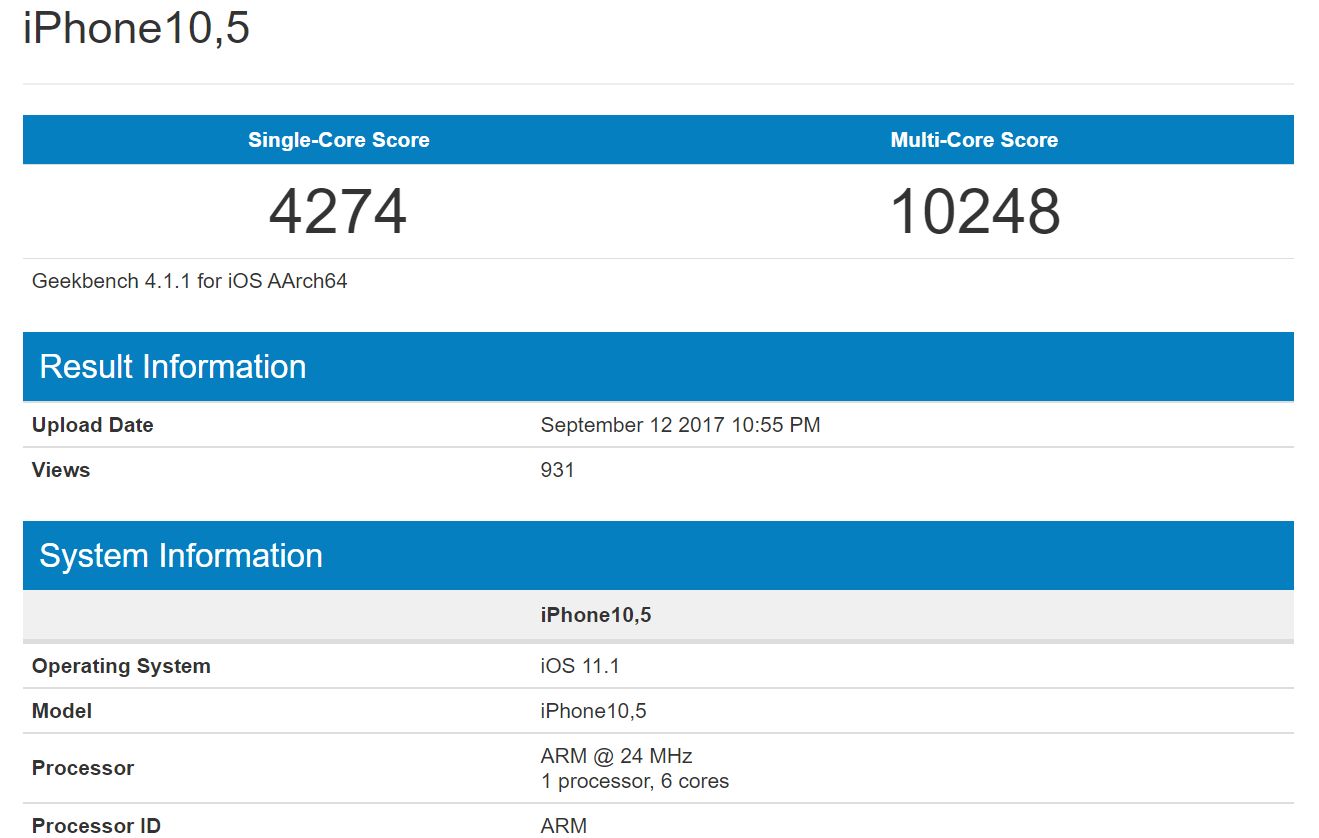Click the Operating System row label
The image size is (1319, 838).
click(121, 666)
